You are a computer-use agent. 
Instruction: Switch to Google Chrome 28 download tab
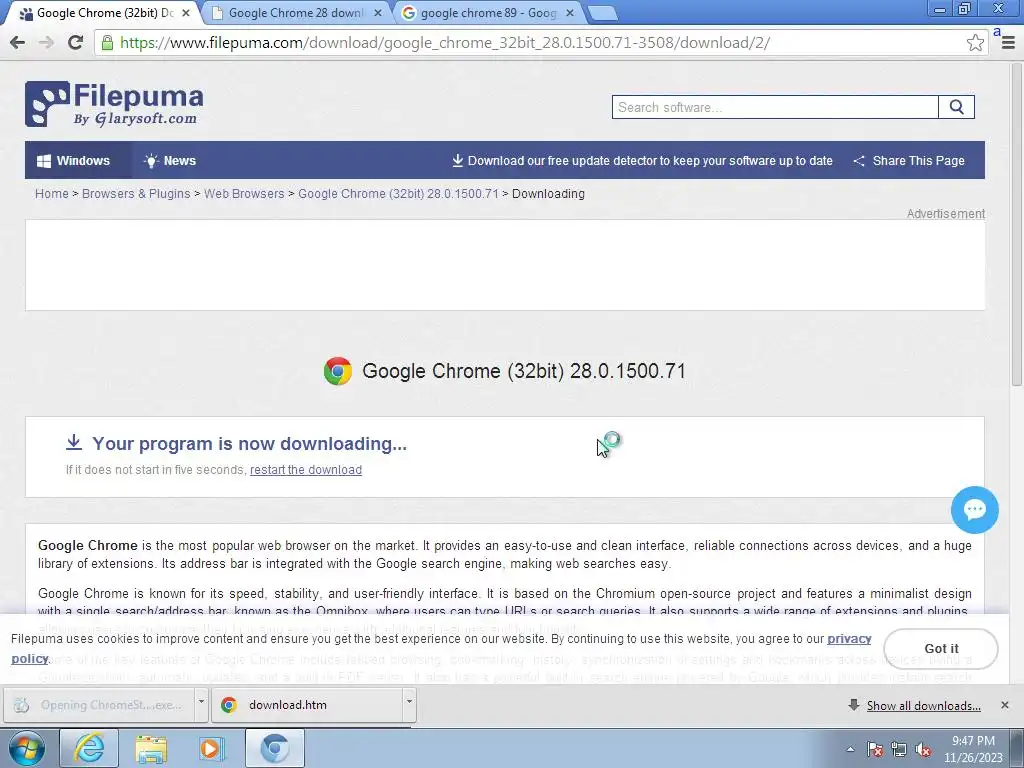click(295, 13)
